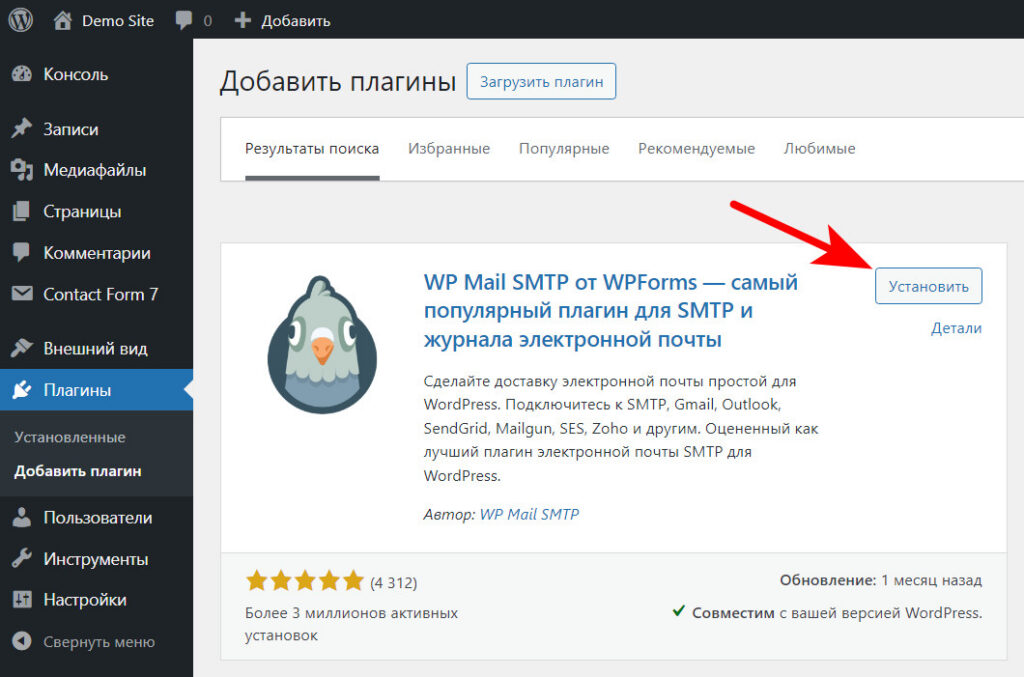Image resolution: width=1024 pixels, height=677 pixels.
Task: Open the Записи menu item
Action: [97, 129]
